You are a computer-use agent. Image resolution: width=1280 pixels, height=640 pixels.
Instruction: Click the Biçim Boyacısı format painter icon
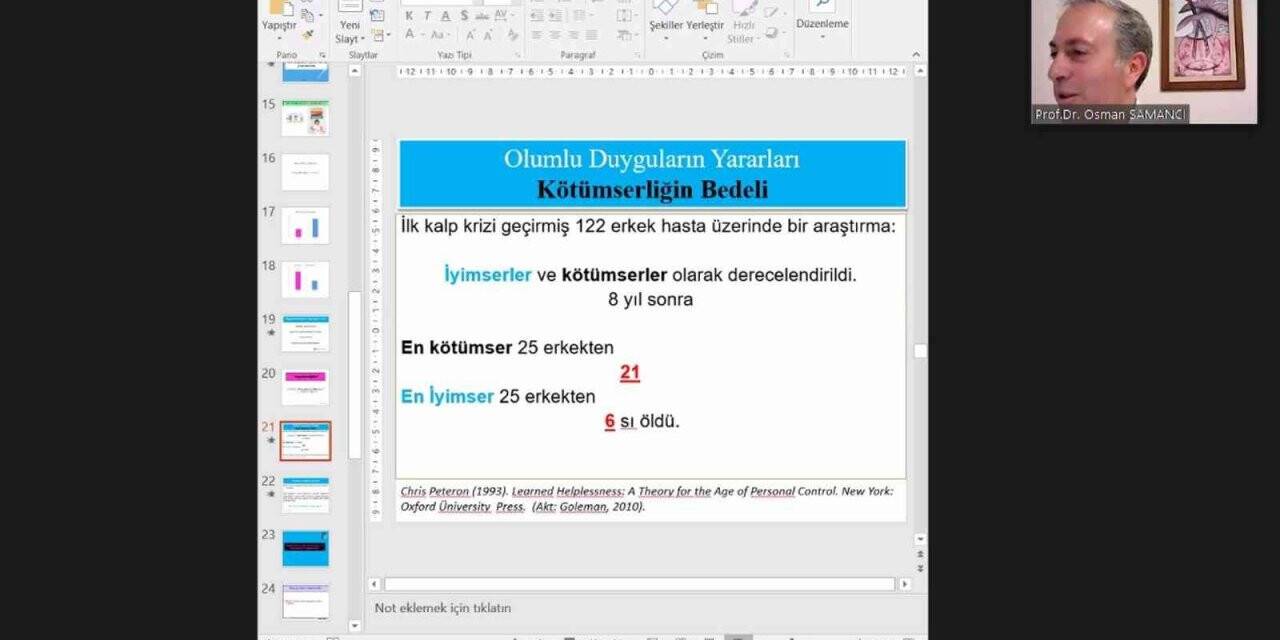tap(308, 35)
